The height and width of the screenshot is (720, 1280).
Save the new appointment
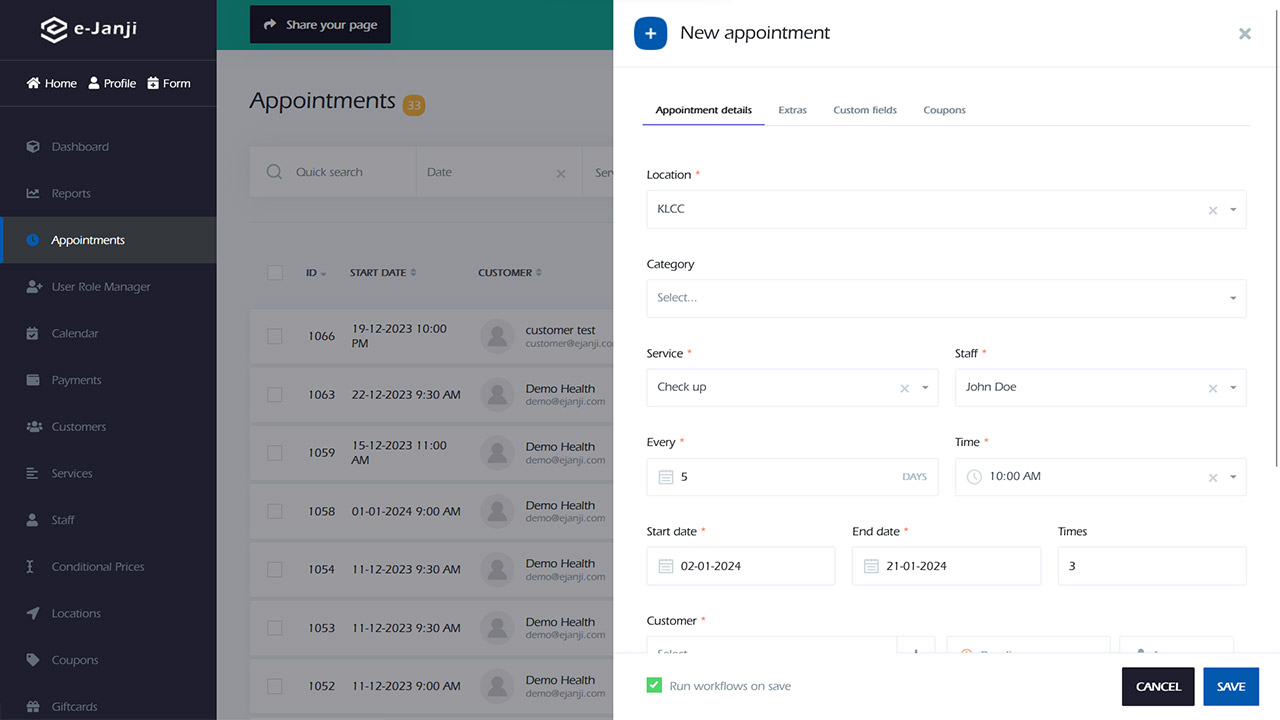pos(1231,686)
